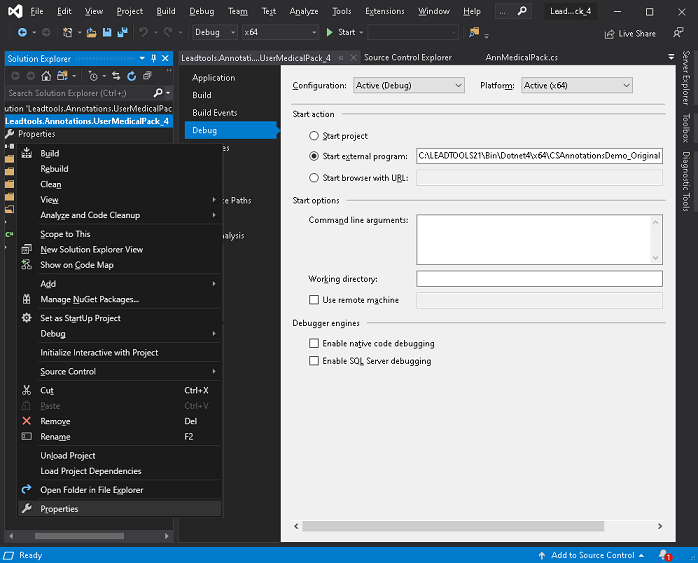The image size is (698, 563).
Task: Check the Use remote machine checkbox
Action: pos(314,300)
